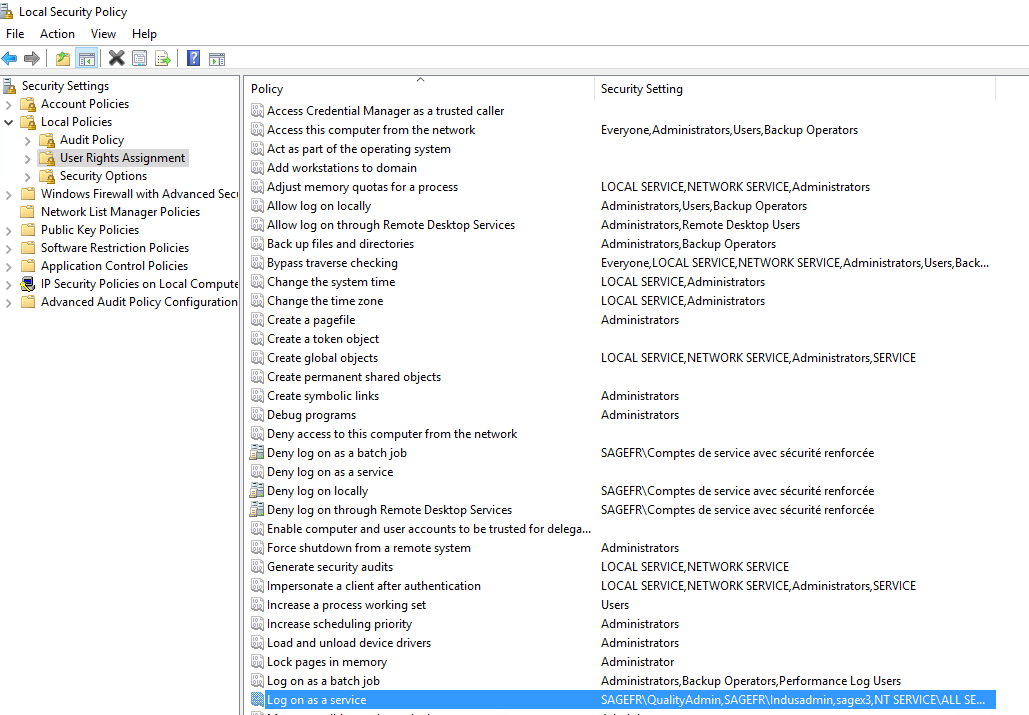Image resolution: width=1029 pixels, height=715 pixels.
Task: Select Bypass traverse checking policy
Action: pyautogui.click(x=332, y=263)
